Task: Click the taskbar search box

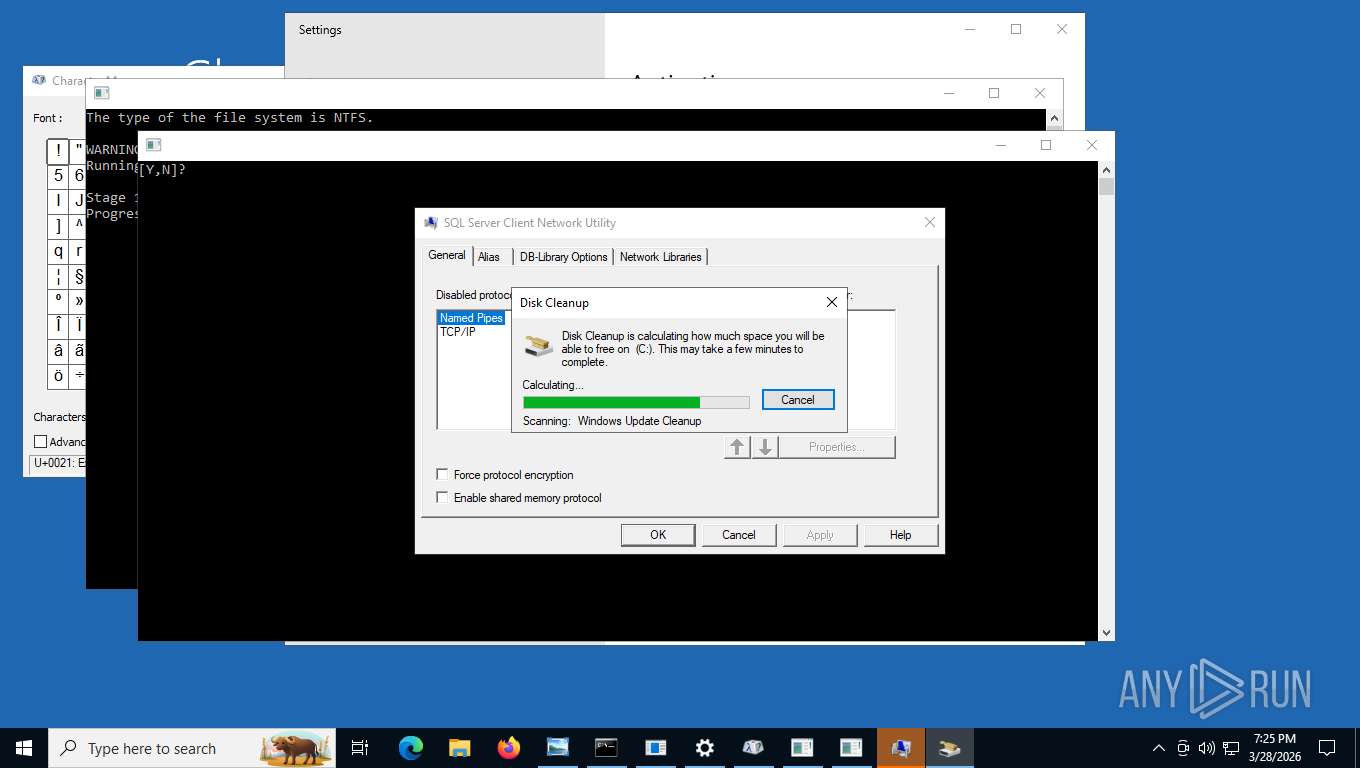Action: click(x=192, y=748)
